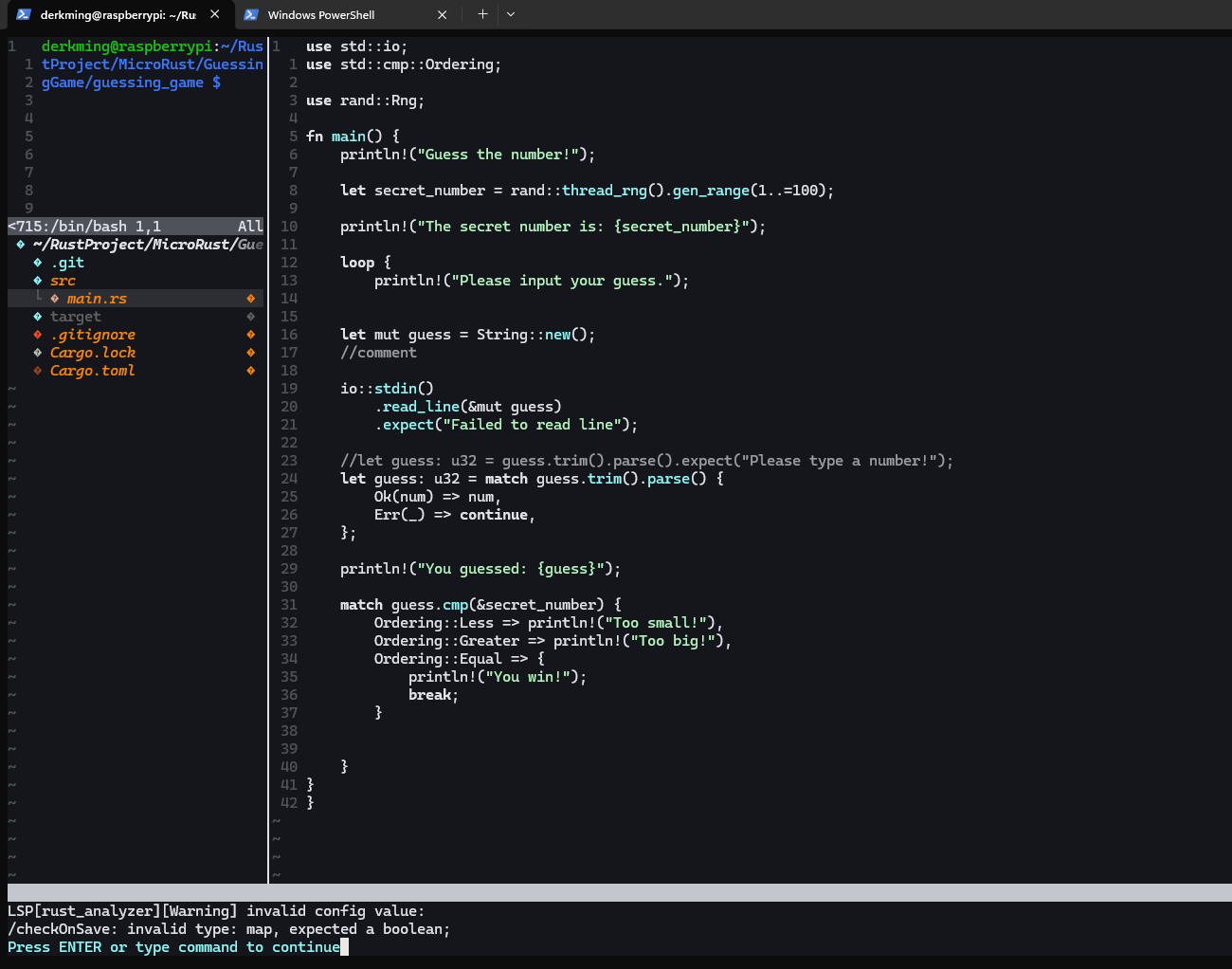1232x969 pixels.
Task: Open a new terminal tab
Action: (482, 14)
